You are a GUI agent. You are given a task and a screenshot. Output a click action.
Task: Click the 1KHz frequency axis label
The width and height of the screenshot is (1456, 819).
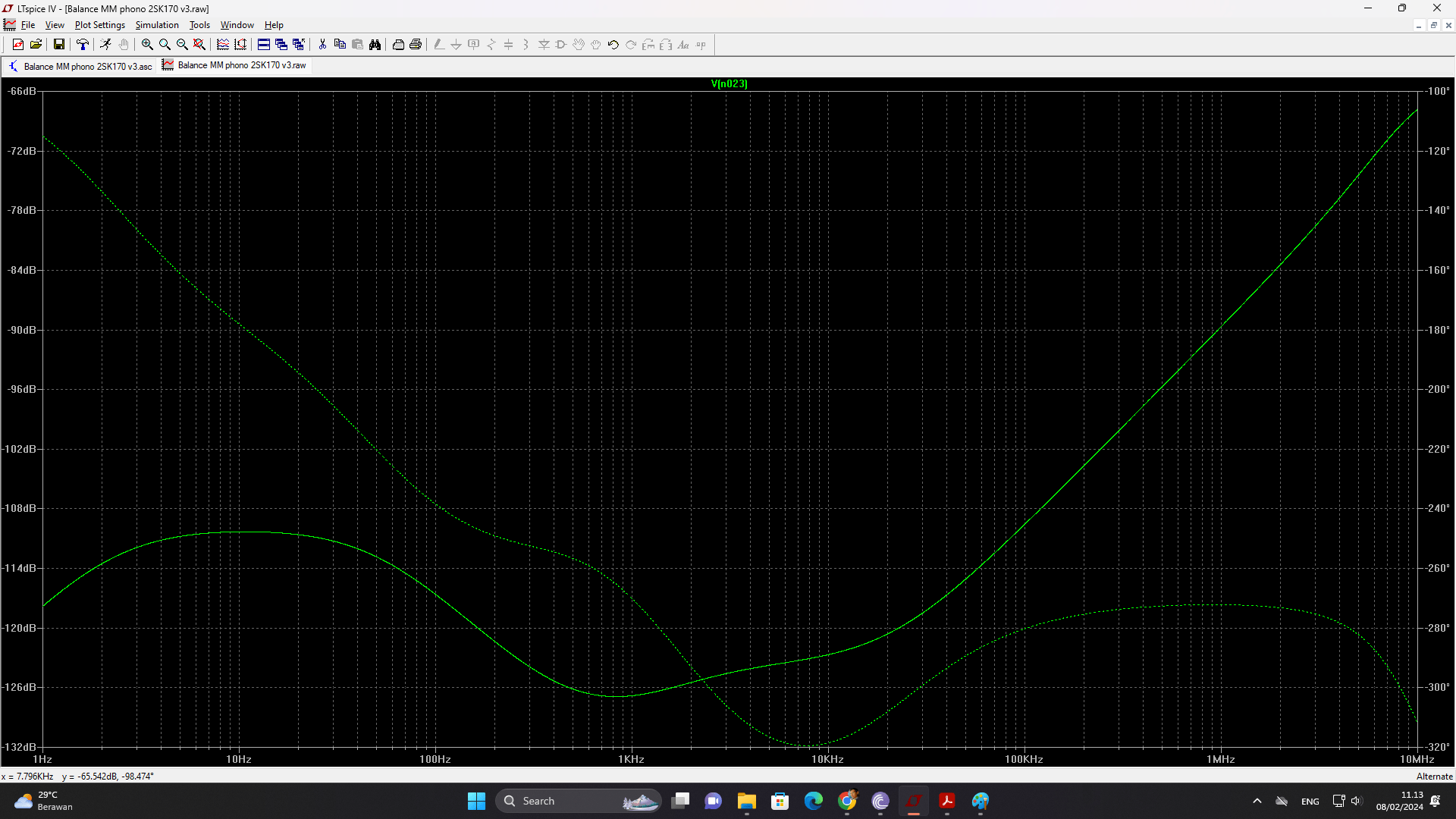coord(631,759)
